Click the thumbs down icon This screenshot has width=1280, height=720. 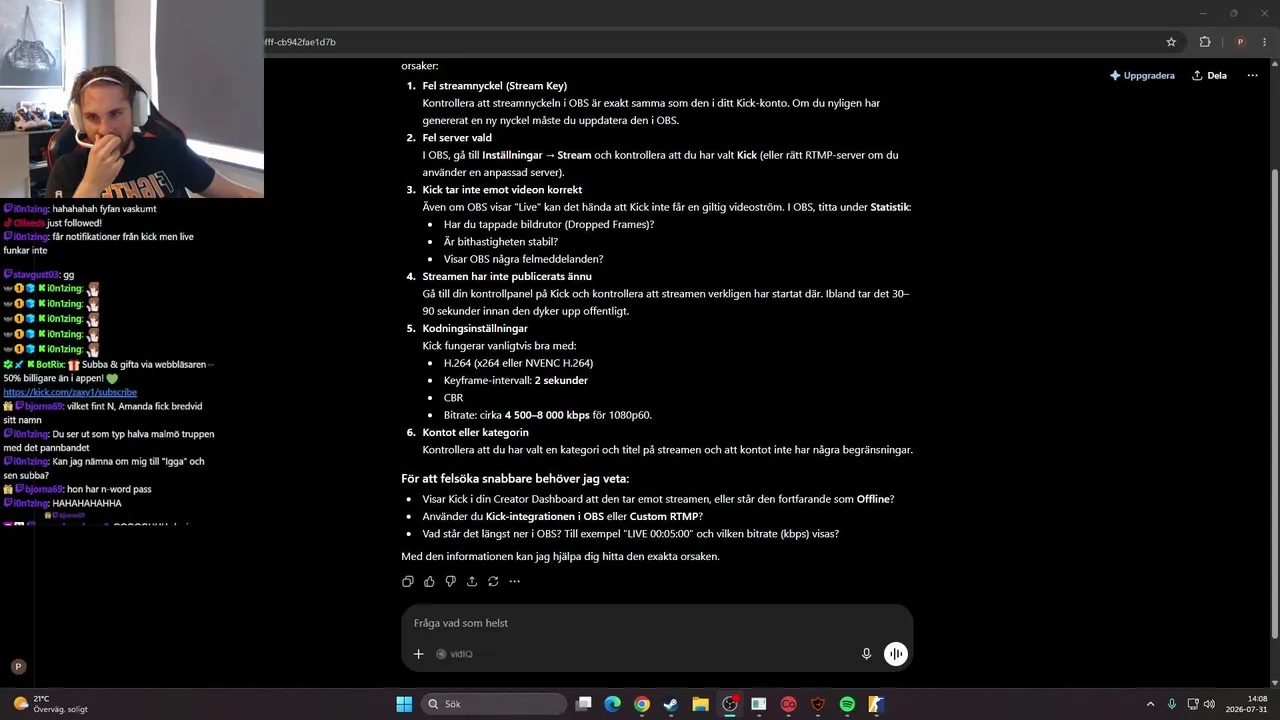point(450,581)
